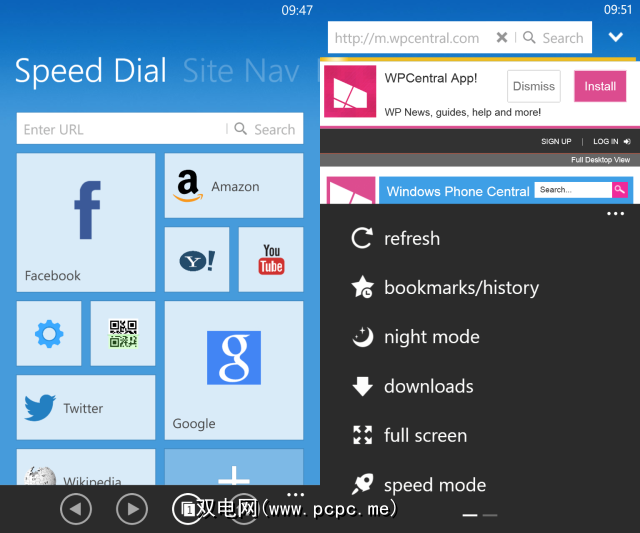Open the tabs counter button
The width and height of the screenshot is (640, 533).
188,509
